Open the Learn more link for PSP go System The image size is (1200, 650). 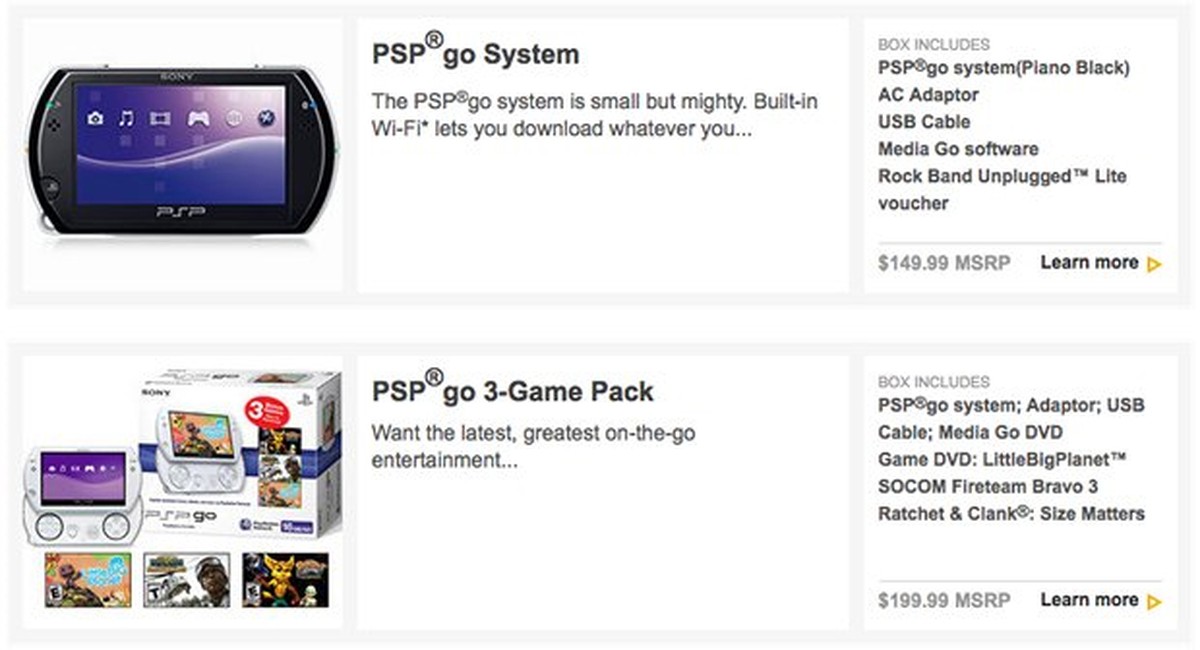pos(1090,262)
